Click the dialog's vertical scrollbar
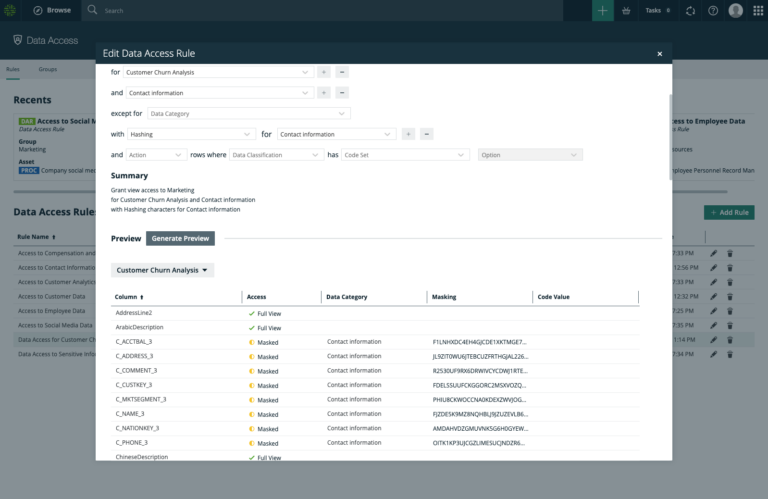The height and width of the screenshot is (499, 768). coord(670,137)
